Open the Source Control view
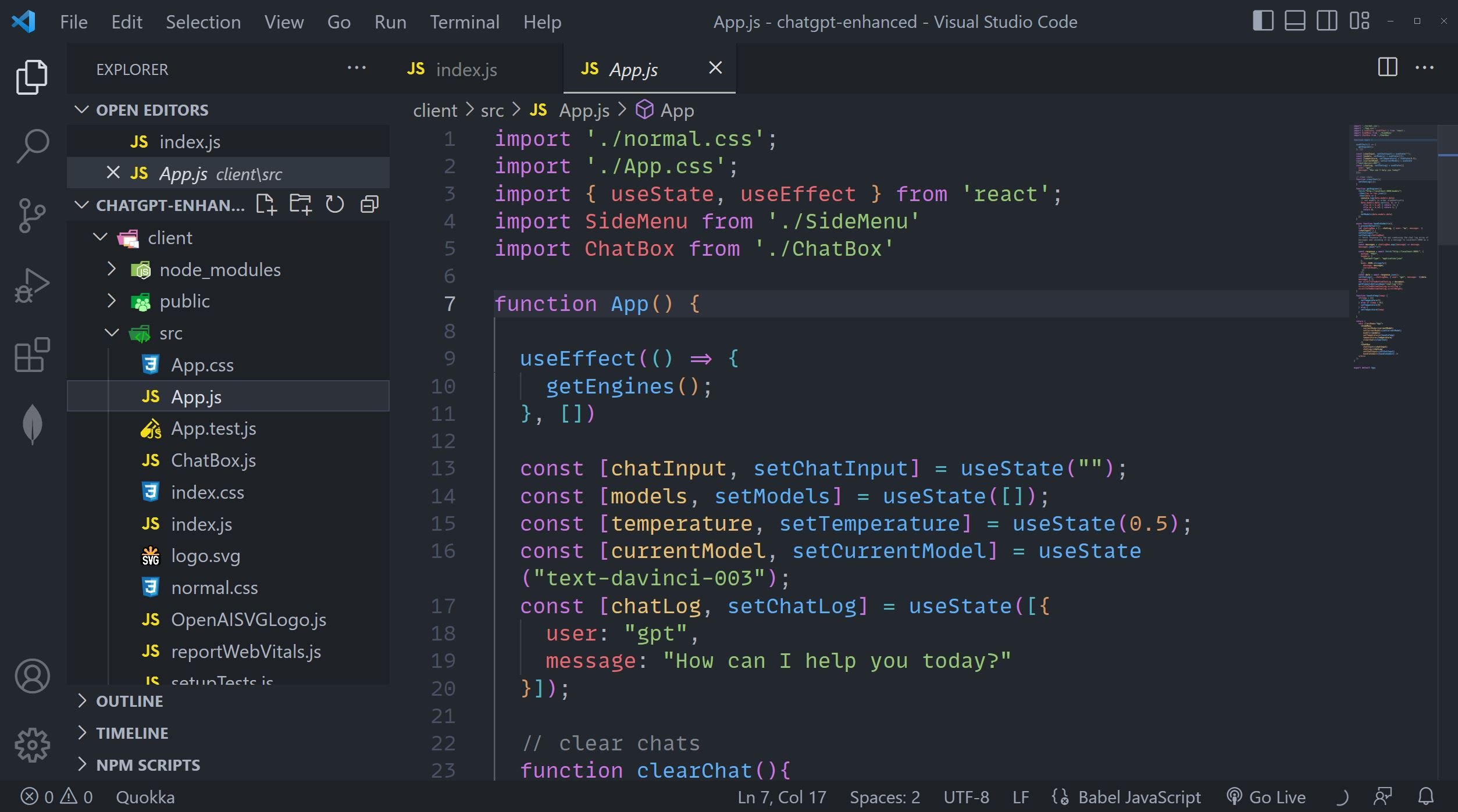Image resolution: width=1458 pixels, height=812 pixels. click(32, 215)
